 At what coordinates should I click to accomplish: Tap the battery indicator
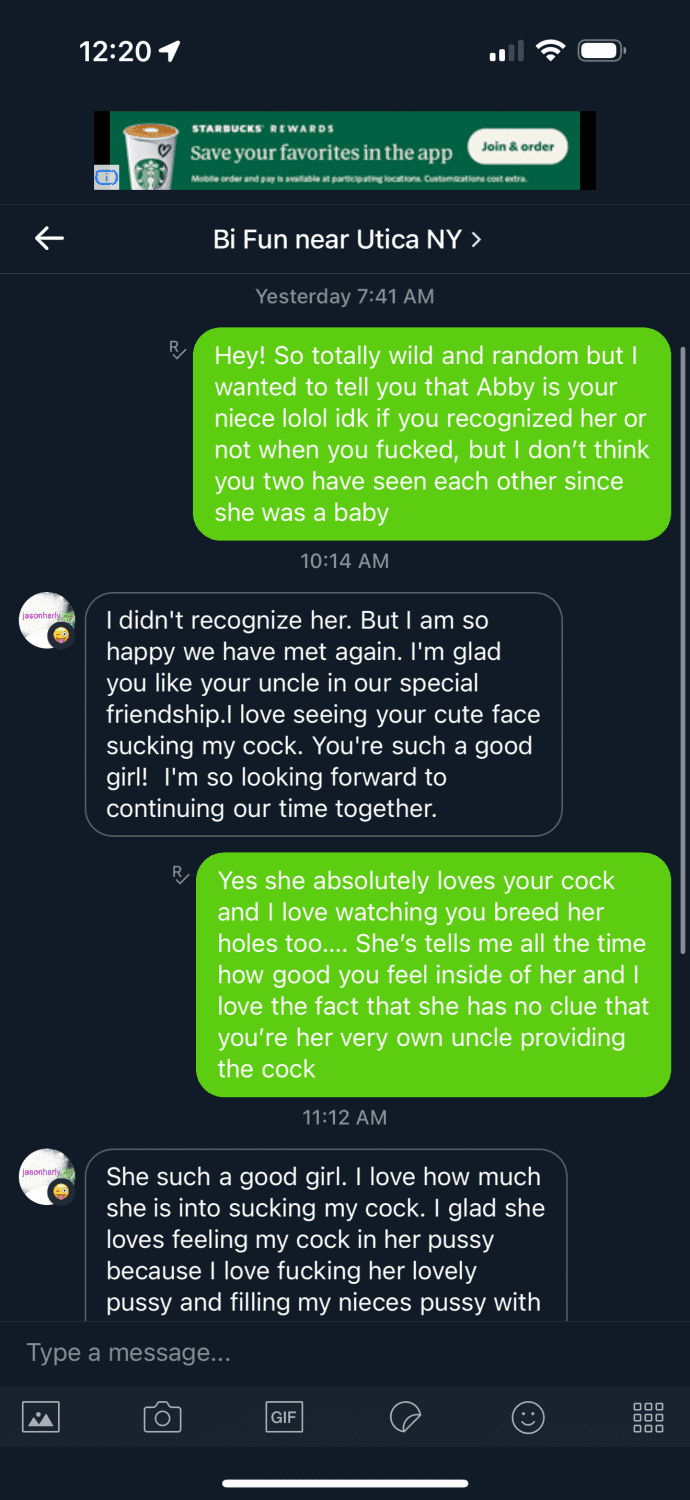point(603,49)
